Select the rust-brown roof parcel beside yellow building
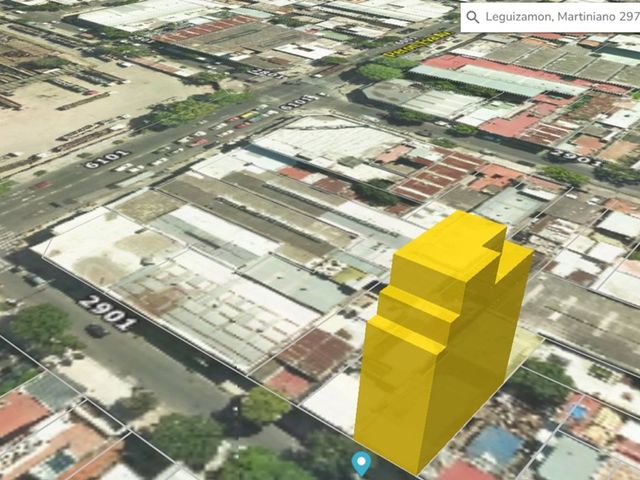The width and height of the screenshot is (640, 480). tap(318, 353)
